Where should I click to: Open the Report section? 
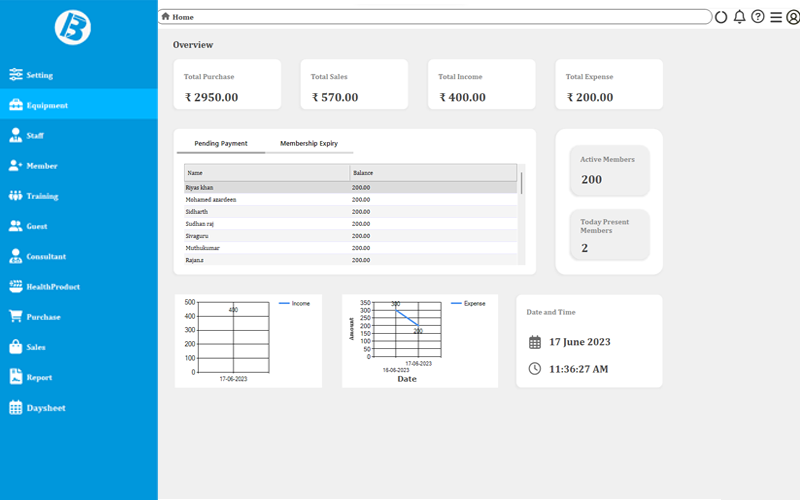point(79,377)
